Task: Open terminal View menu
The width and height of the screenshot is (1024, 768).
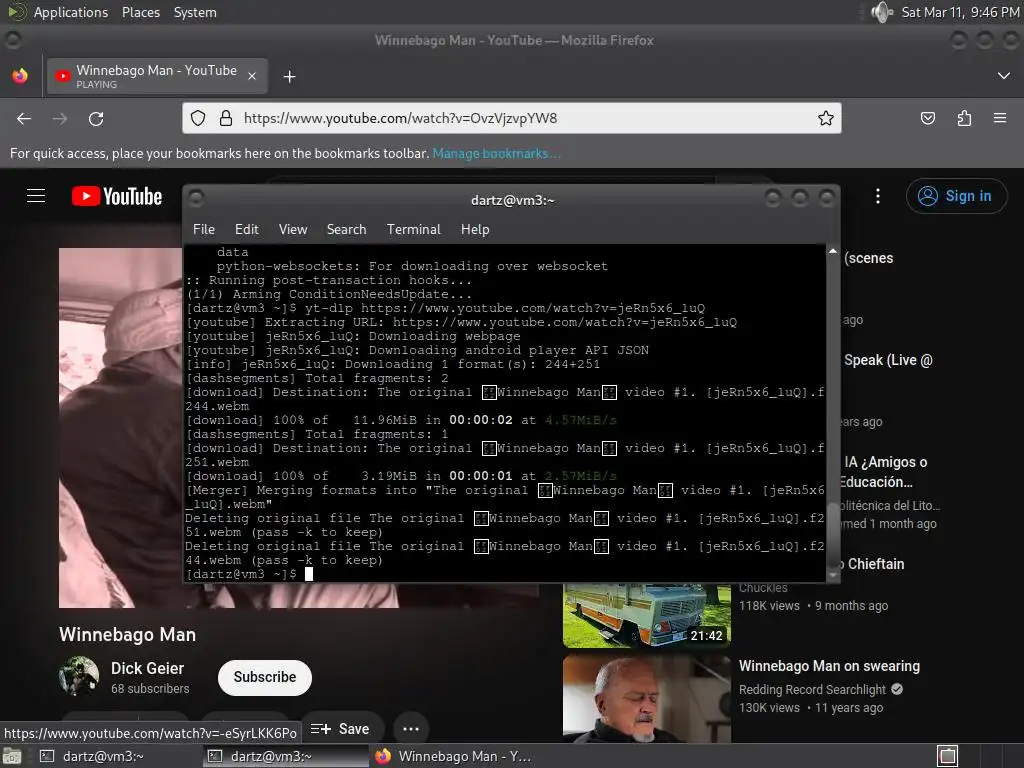Action: click(x=293, y=229)
